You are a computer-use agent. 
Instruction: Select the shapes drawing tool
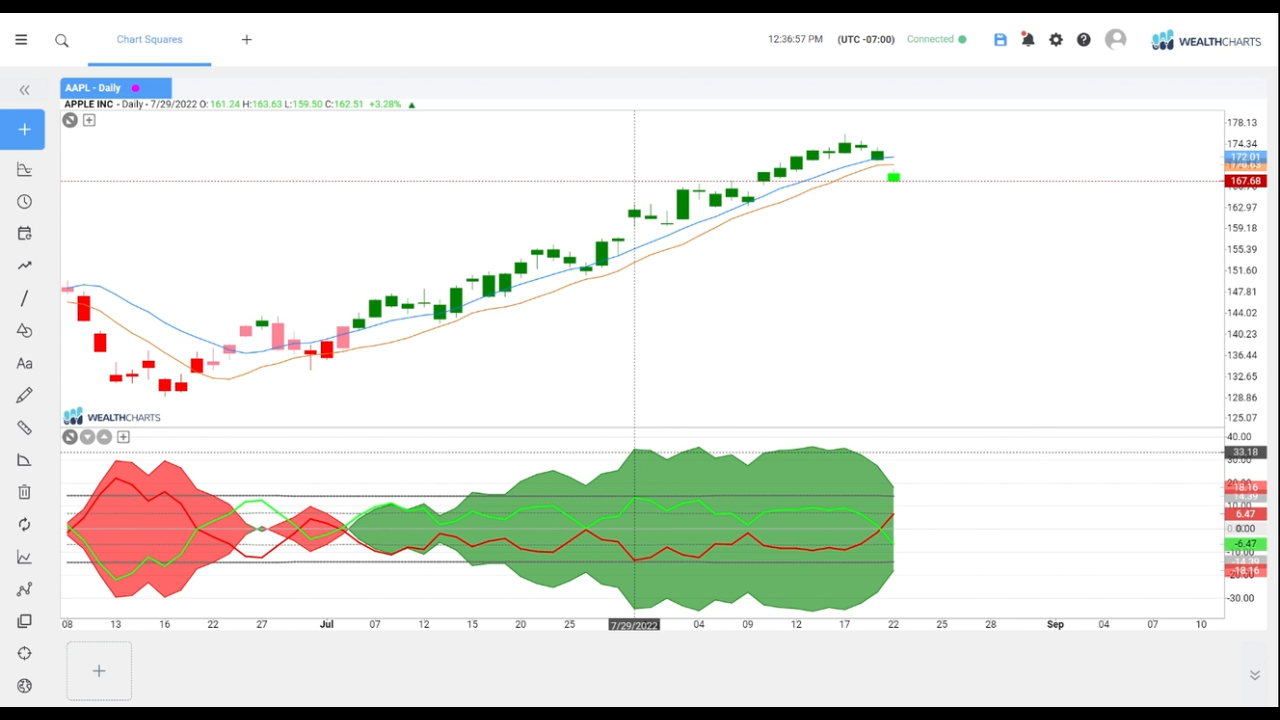pos(24,331)
